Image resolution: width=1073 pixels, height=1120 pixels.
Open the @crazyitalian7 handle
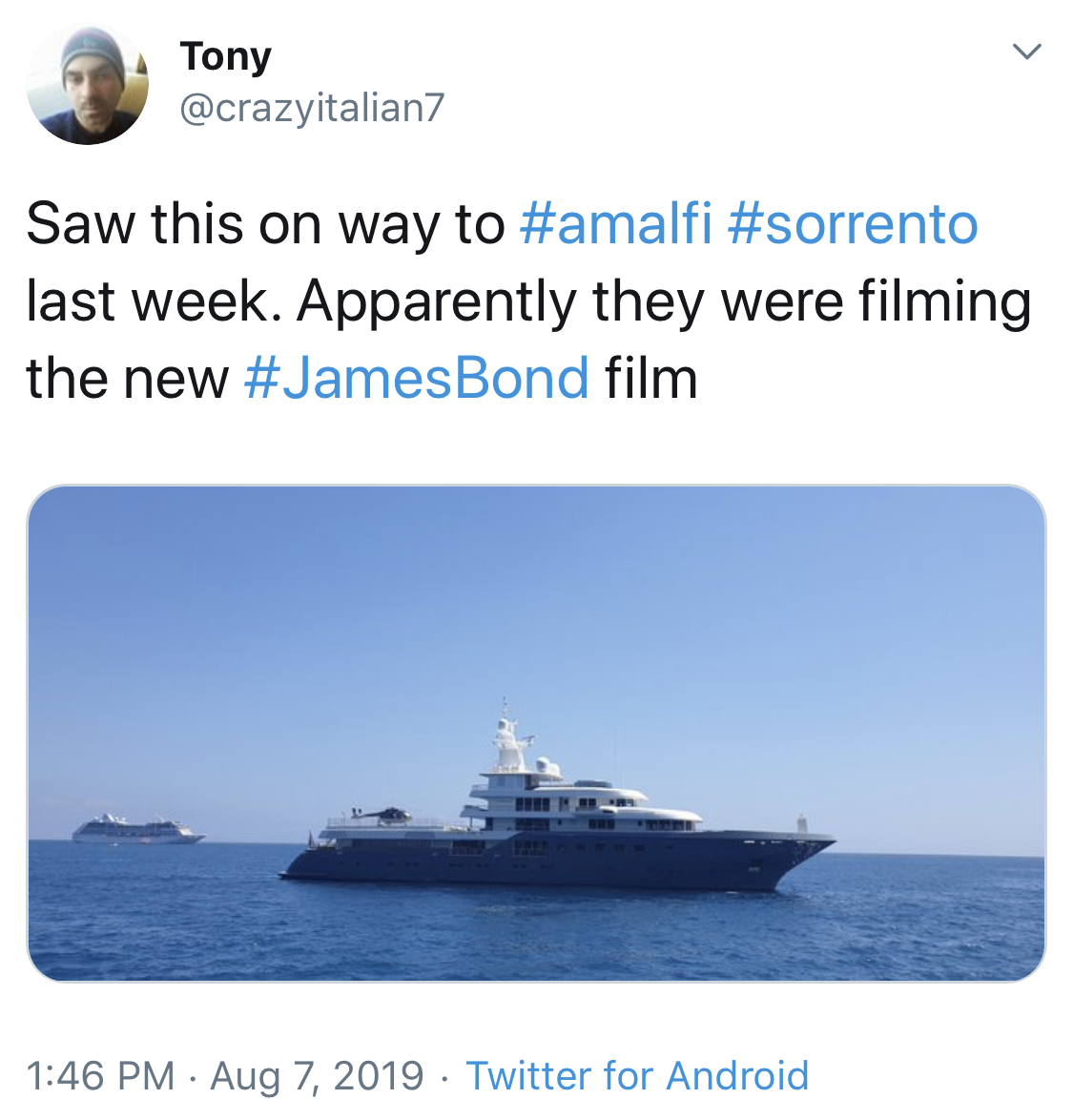pos(312,108)
